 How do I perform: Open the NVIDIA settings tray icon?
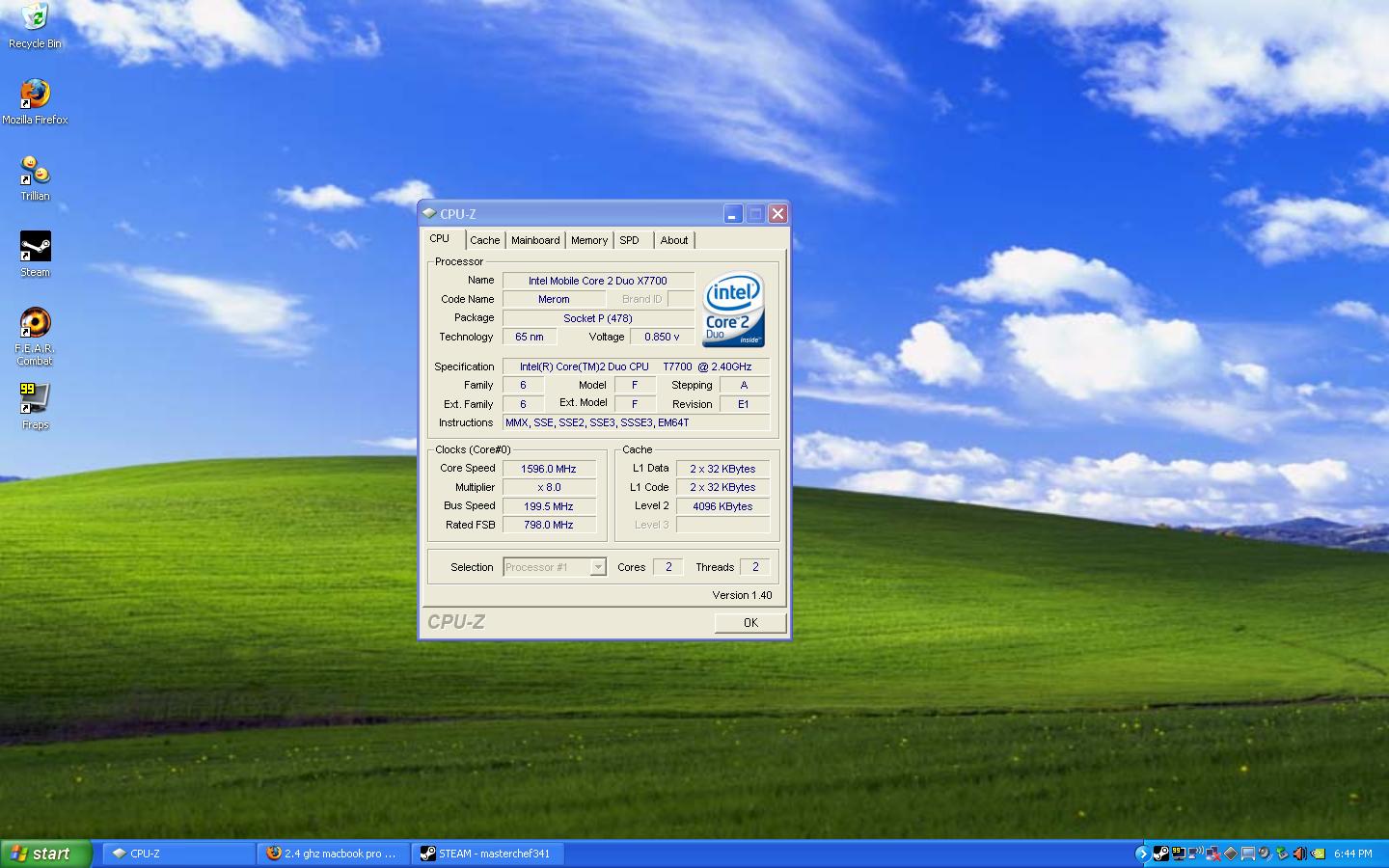click(x=1317, y=854)
